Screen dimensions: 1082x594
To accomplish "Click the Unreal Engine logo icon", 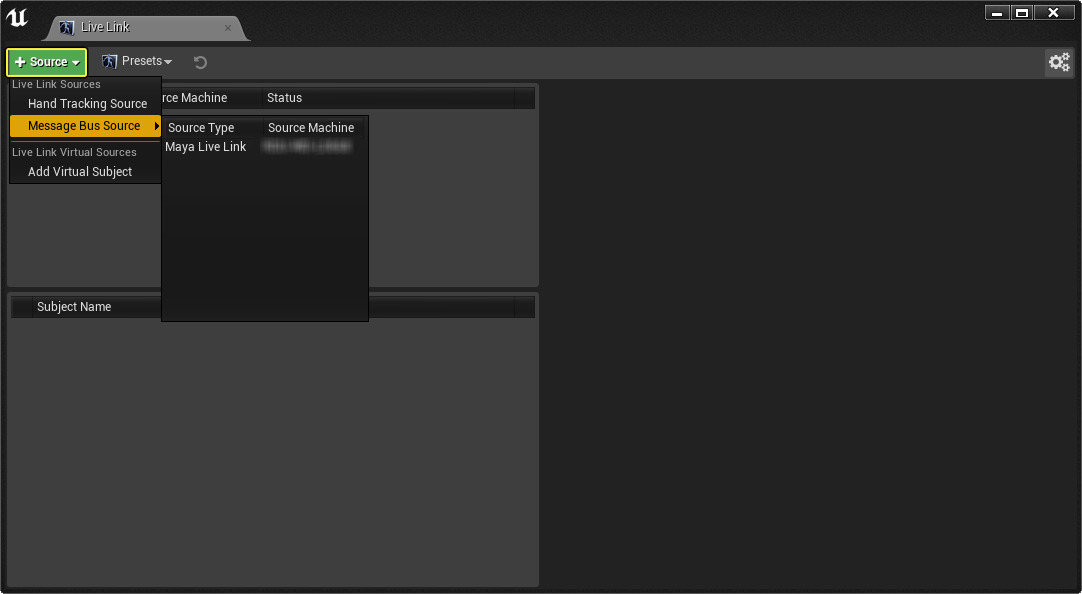I will 17,19.
